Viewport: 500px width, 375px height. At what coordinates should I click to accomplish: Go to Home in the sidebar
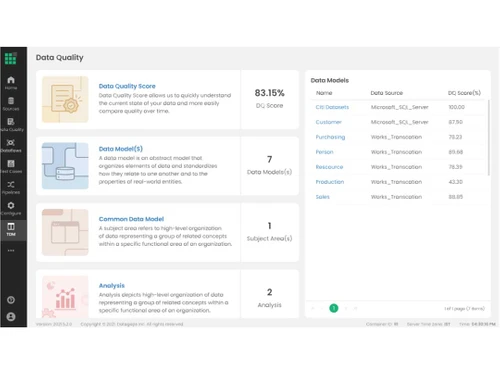(x=11, y=83)
